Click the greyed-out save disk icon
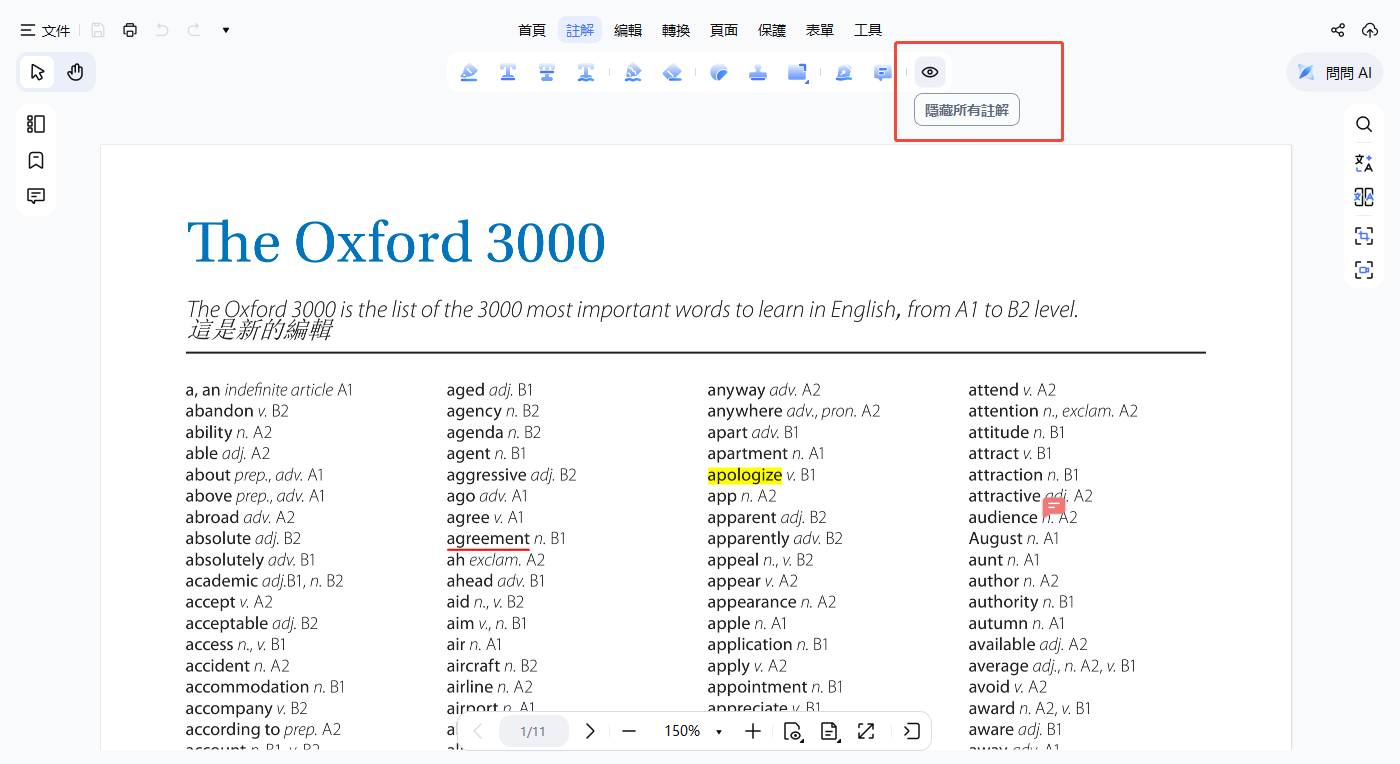Image resolution: width=1400 pixels, height=764 pixels. pos(98,30)
